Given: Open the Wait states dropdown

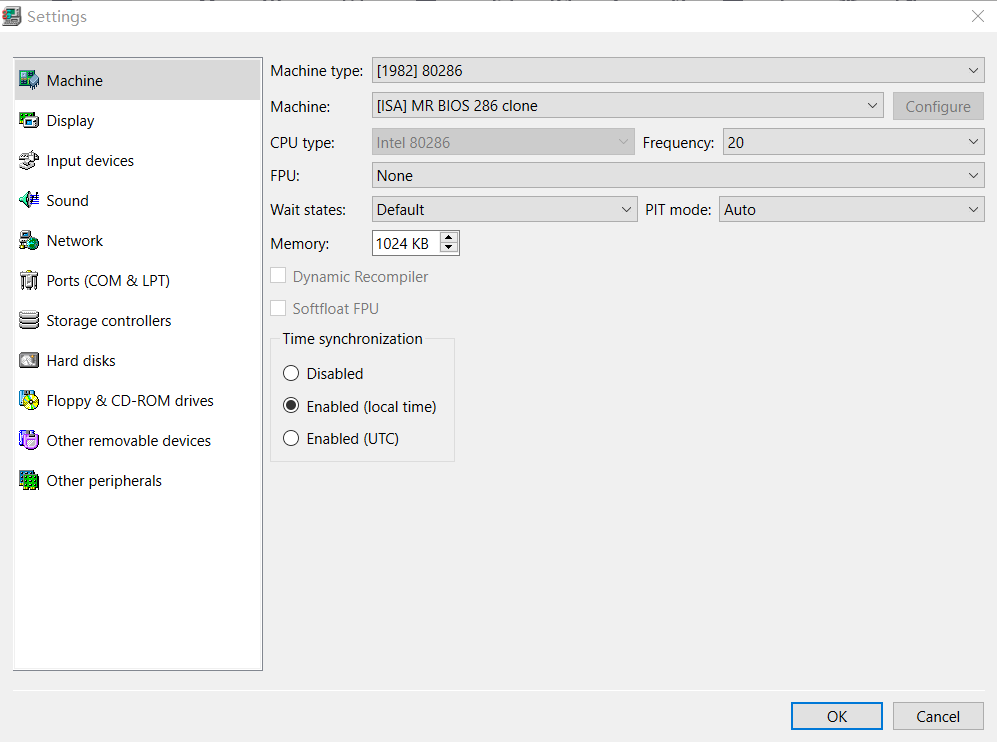Looking at the screenshot, I should pos(504,209).
